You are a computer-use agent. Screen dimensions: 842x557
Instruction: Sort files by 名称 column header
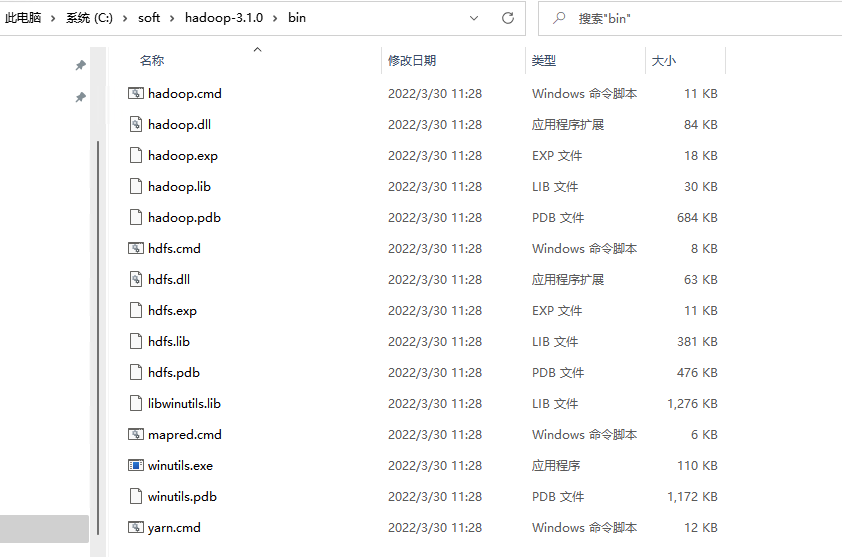point(152,61)
